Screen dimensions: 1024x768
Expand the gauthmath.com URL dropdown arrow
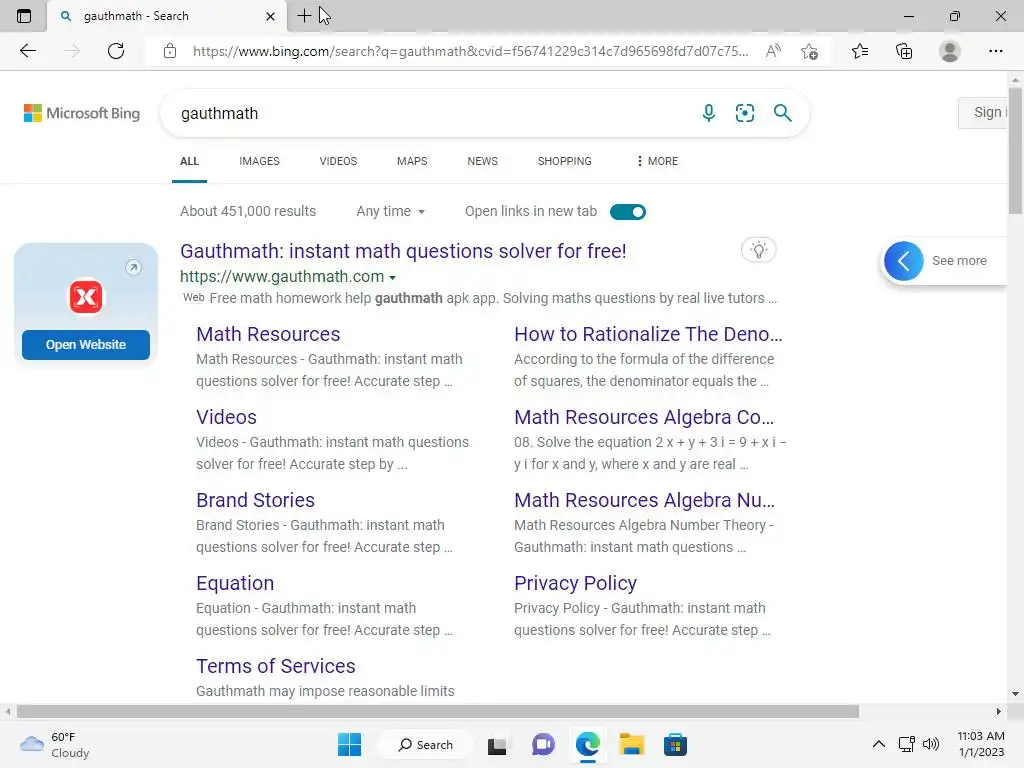click(x=392, y=278)
